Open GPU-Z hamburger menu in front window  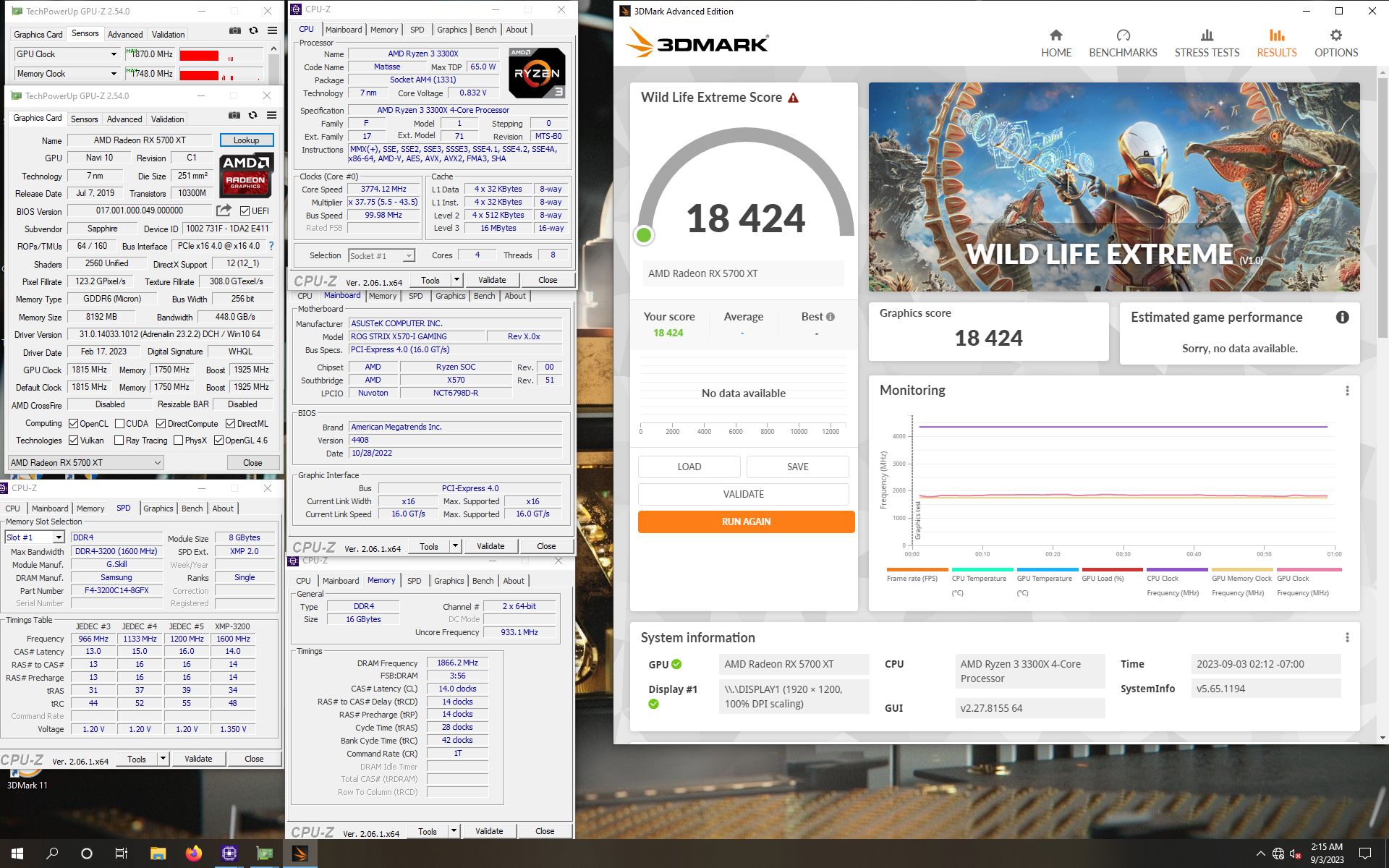(271, 115)
